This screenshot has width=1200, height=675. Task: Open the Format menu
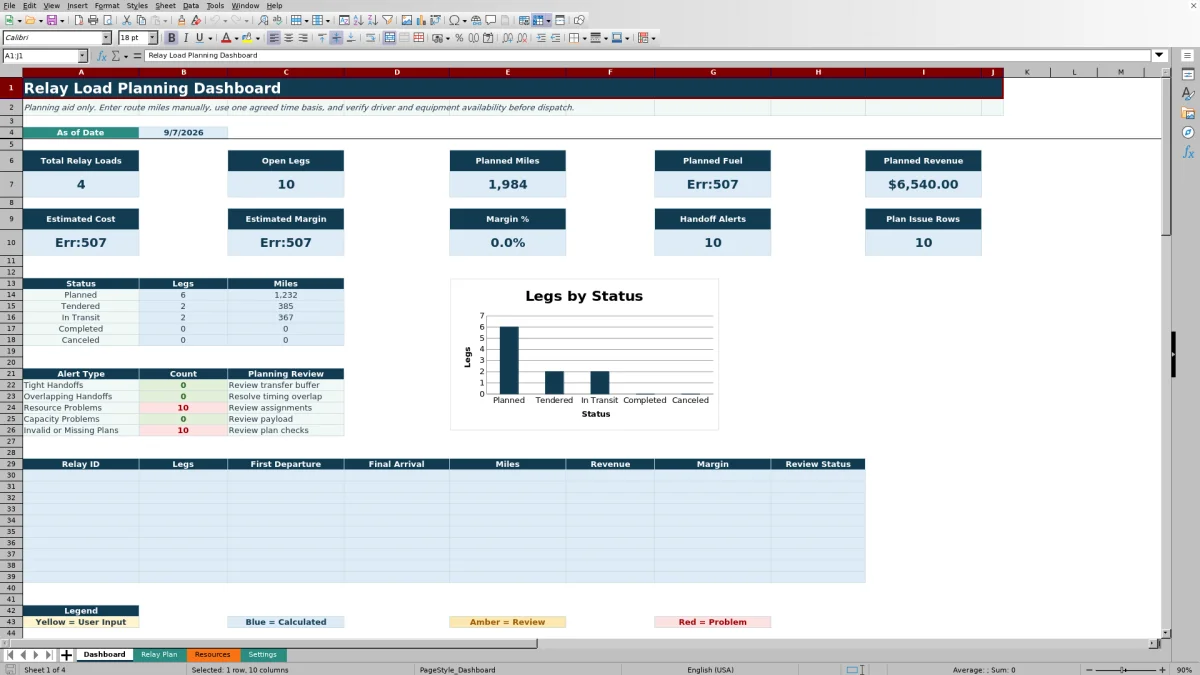[x=107, y=6]
